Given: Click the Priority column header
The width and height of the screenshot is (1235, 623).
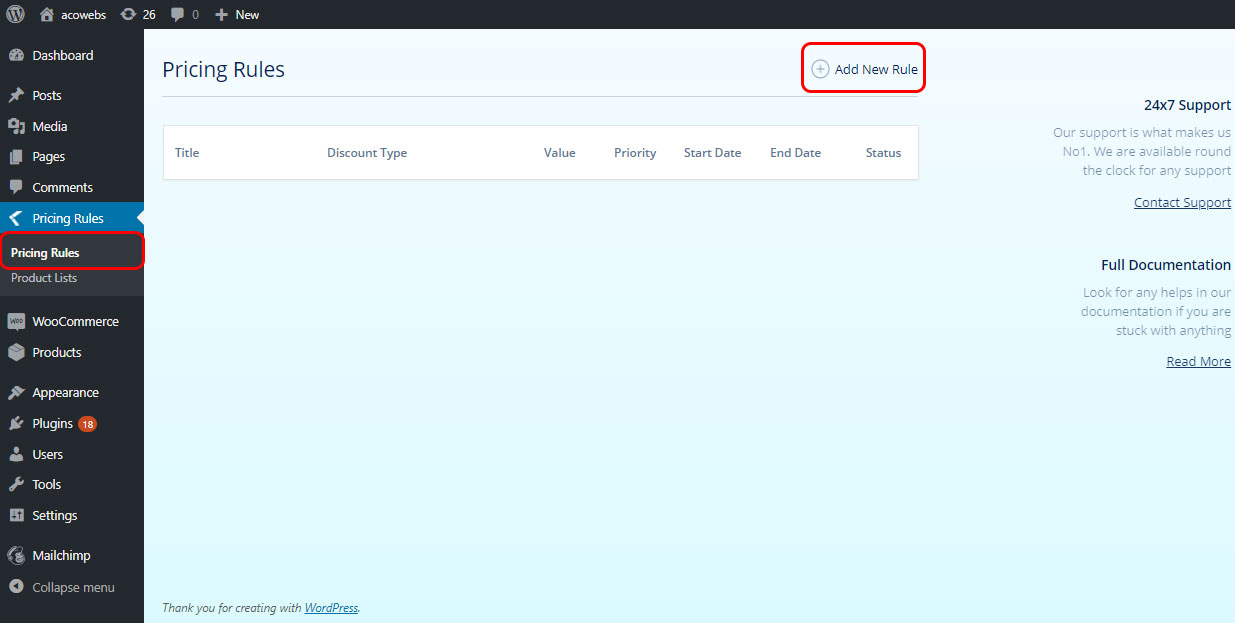Looking at the screenshot, I should [x=635, y=153].
